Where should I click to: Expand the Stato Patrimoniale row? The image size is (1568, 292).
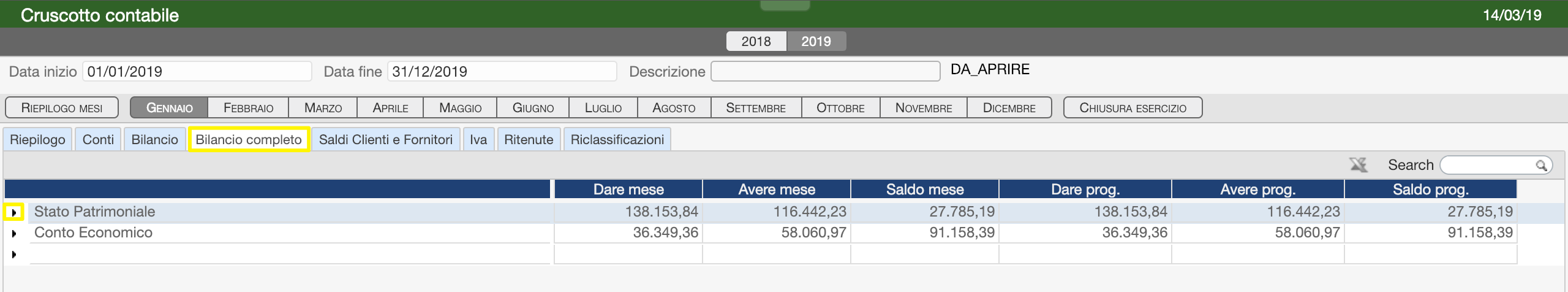(13, 212)
